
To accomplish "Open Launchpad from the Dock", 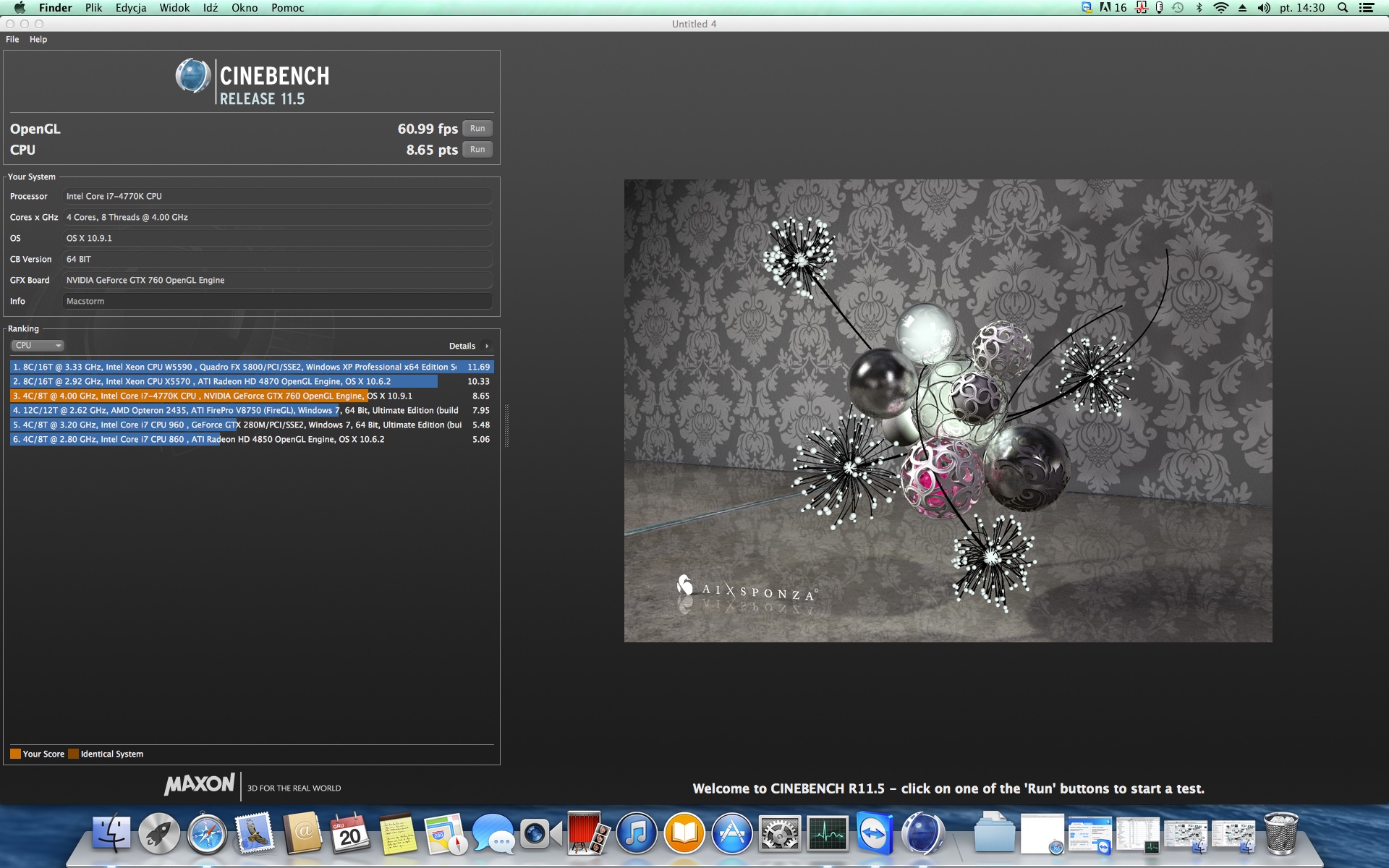I will pyautogui.click(x=159, y=833).
